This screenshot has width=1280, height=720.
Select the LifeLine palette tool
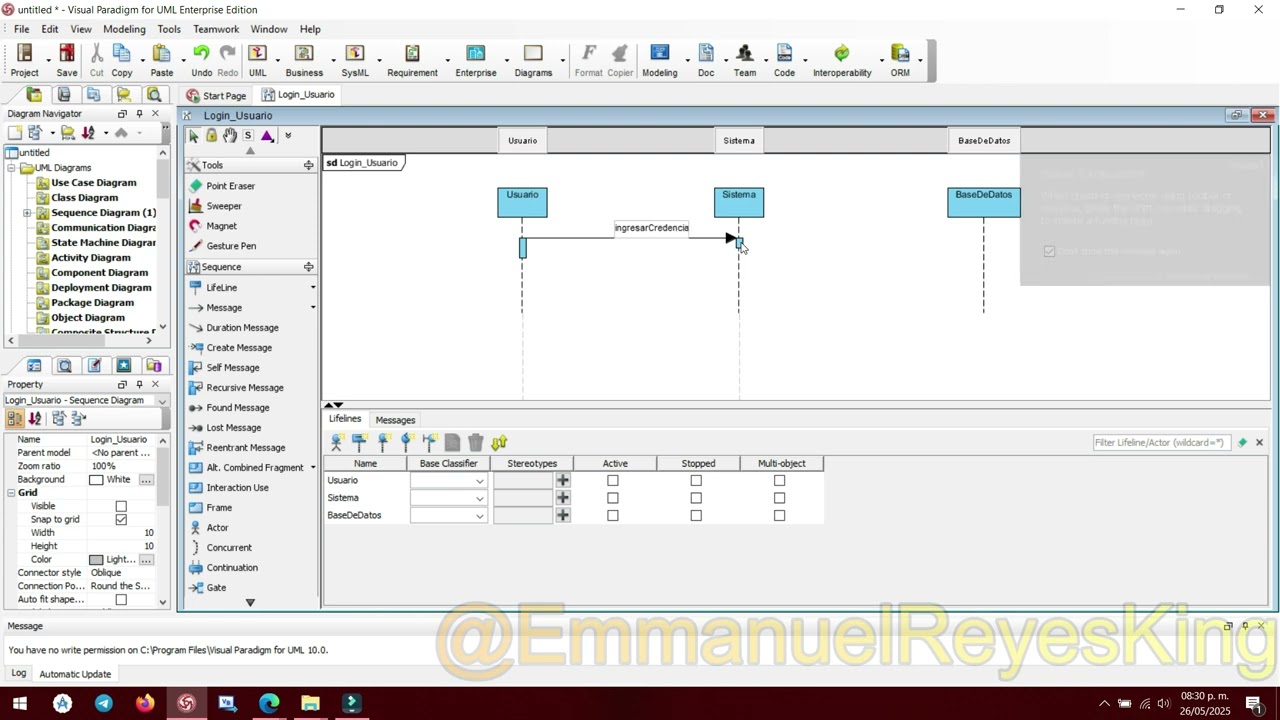[x=221, y=288]
